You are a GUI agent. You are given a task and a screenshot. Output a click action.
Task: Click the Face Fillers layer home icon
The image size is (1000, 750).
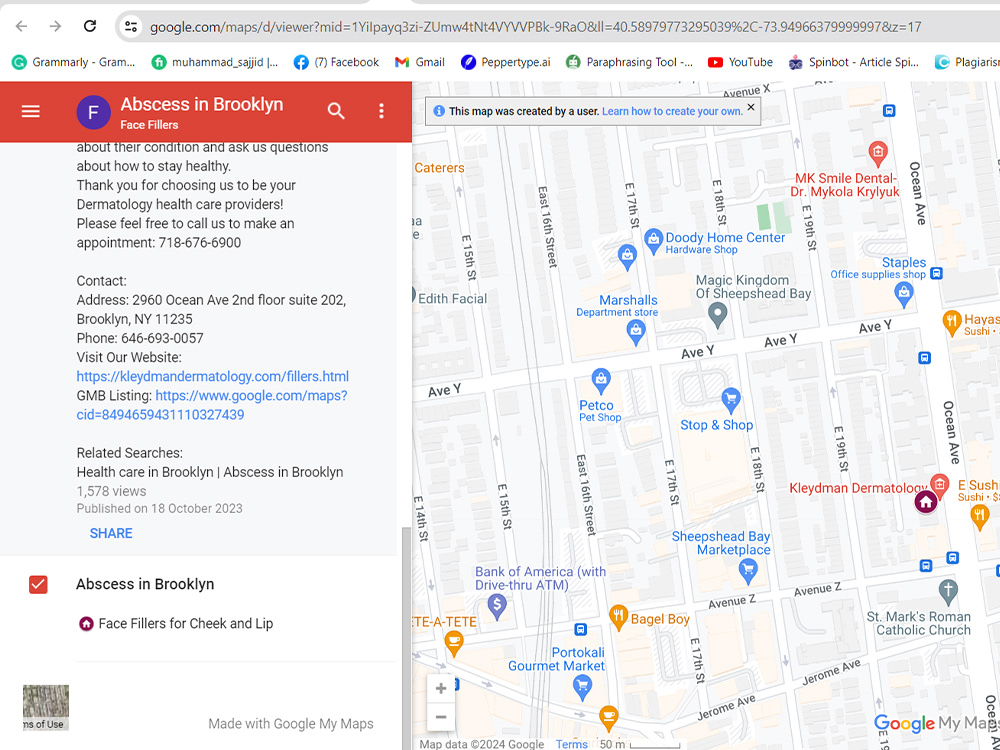[x=86, y=624]
